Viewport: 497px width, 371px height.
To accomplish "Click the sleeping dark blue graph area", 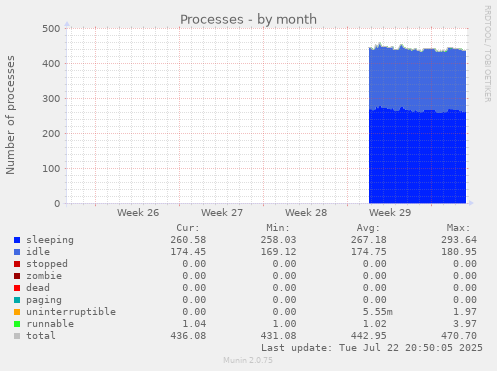I will click(417, 157).
